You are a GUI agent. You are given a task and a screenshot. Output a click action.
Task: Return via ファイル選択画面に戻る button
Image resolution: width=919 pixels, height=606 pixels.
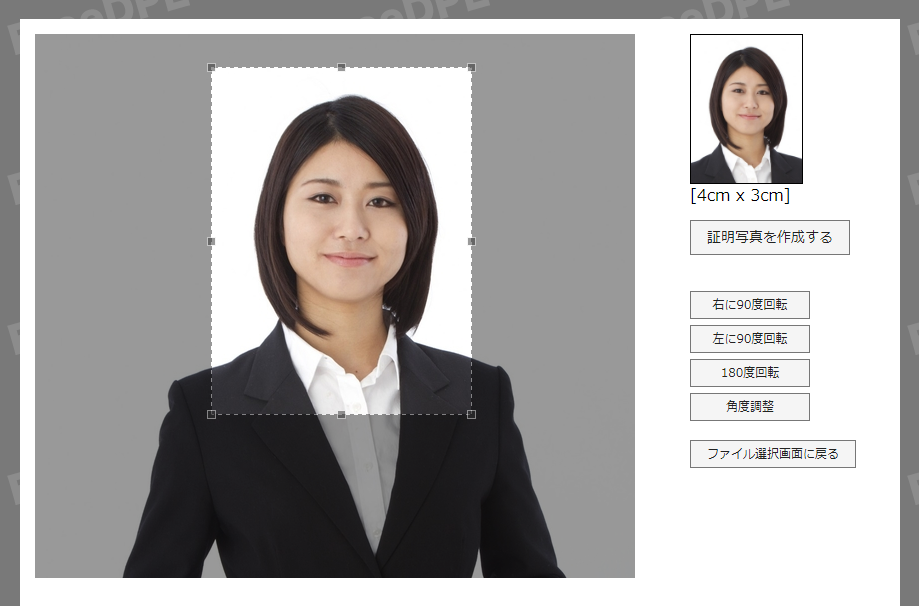pos(772,454)
